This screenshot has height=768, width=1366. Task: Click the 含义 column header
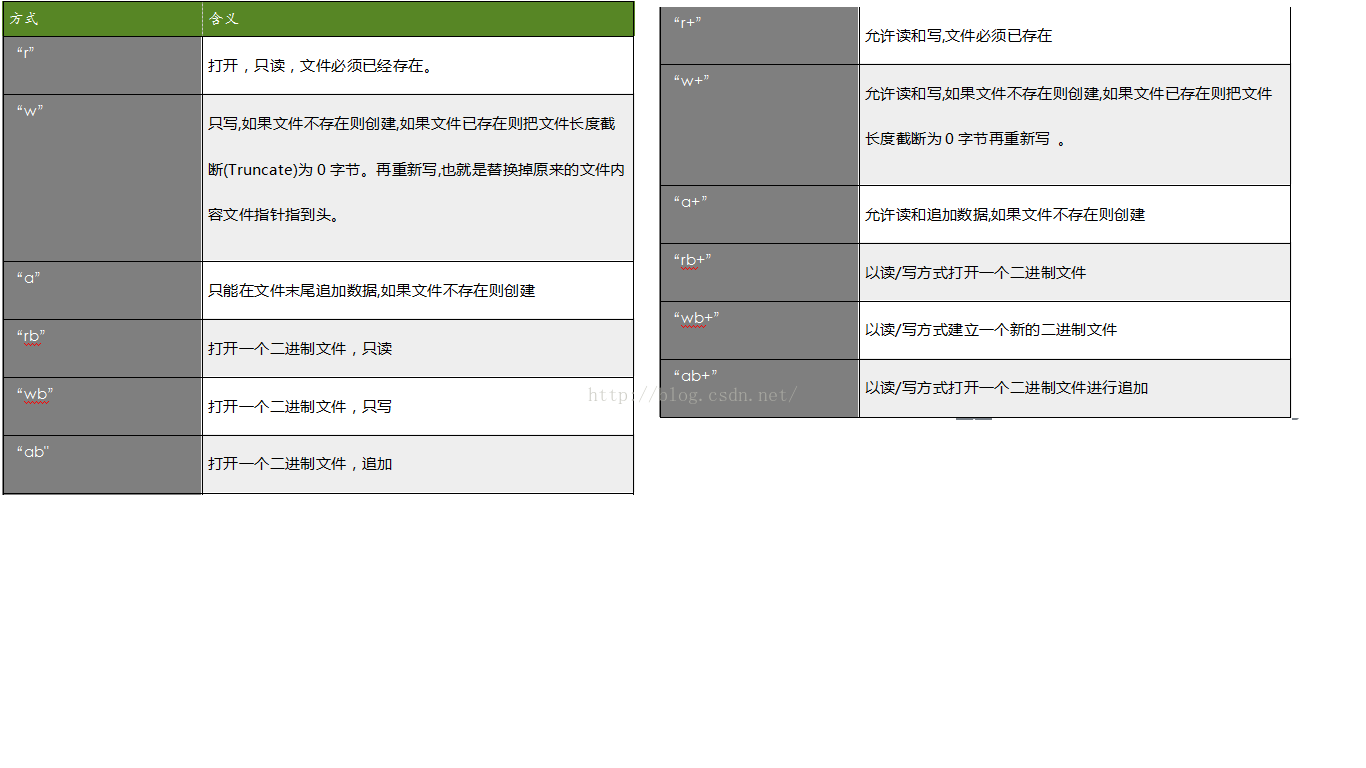click(x=418, y=19)
